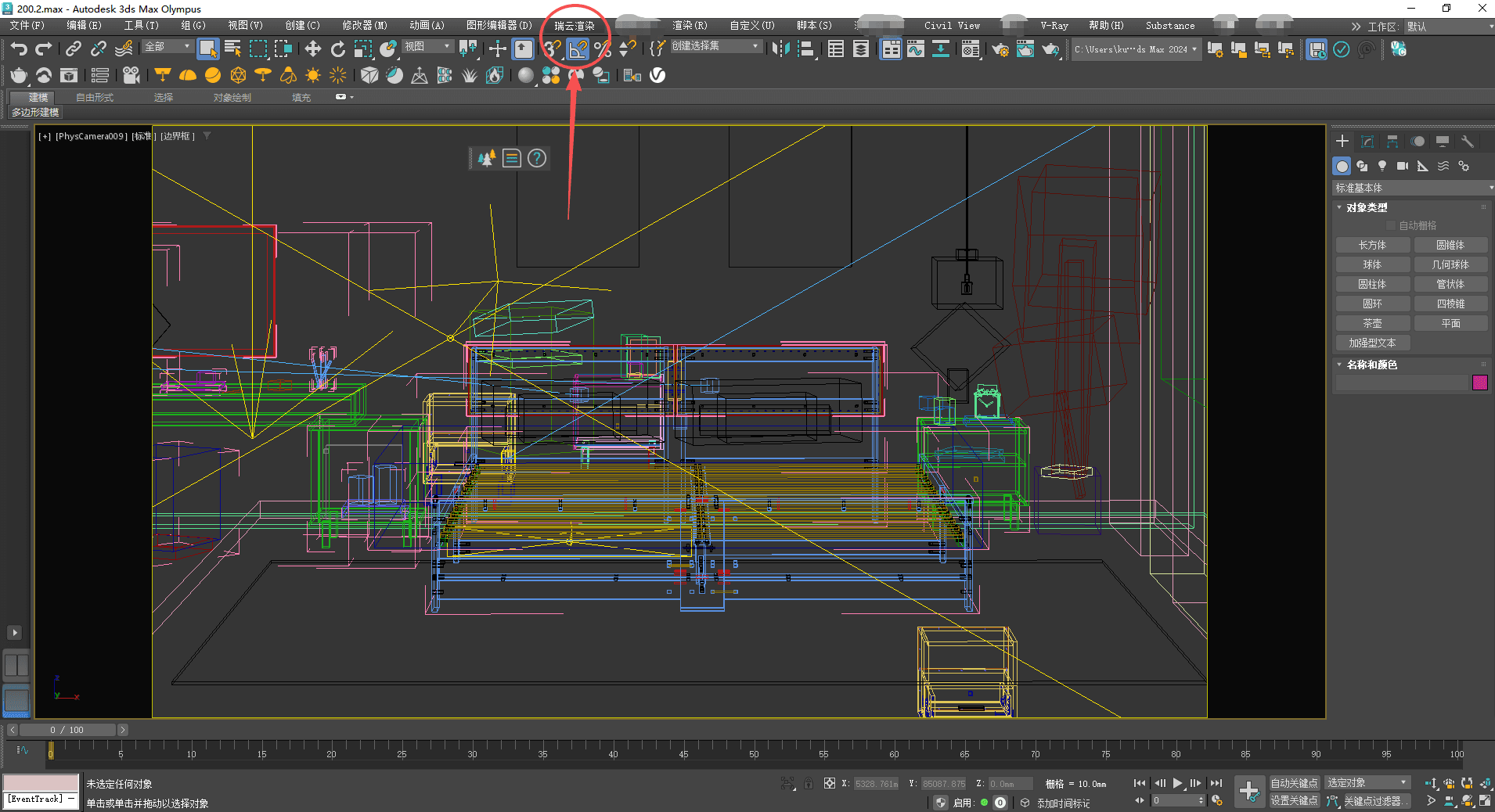Open the Mirror tool
Viewport: 1495px width, 812px height.
(x=780, y=49)
